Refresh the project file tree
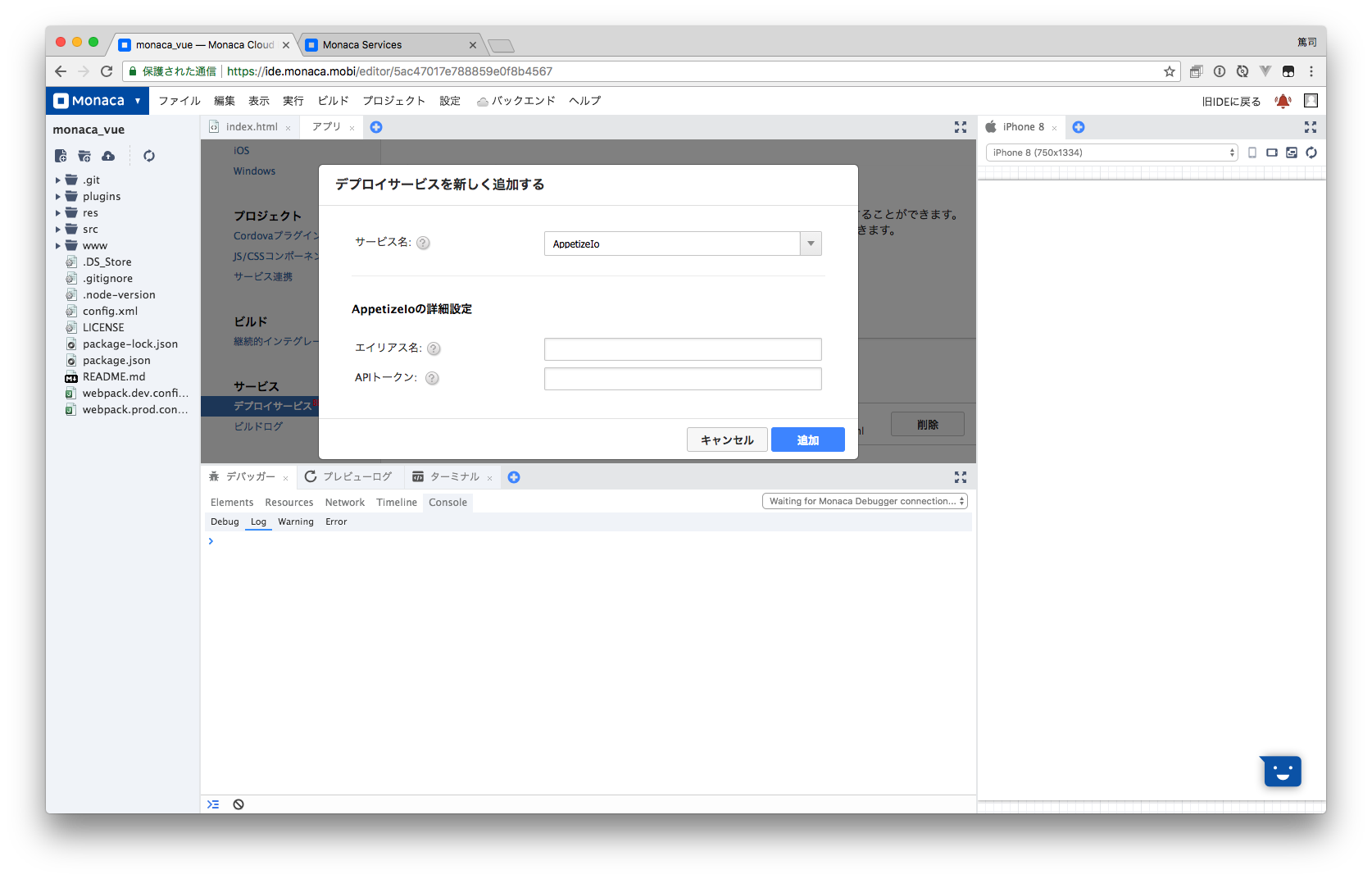Screen dimensions: 1372x879 click(x=149, y=156)
